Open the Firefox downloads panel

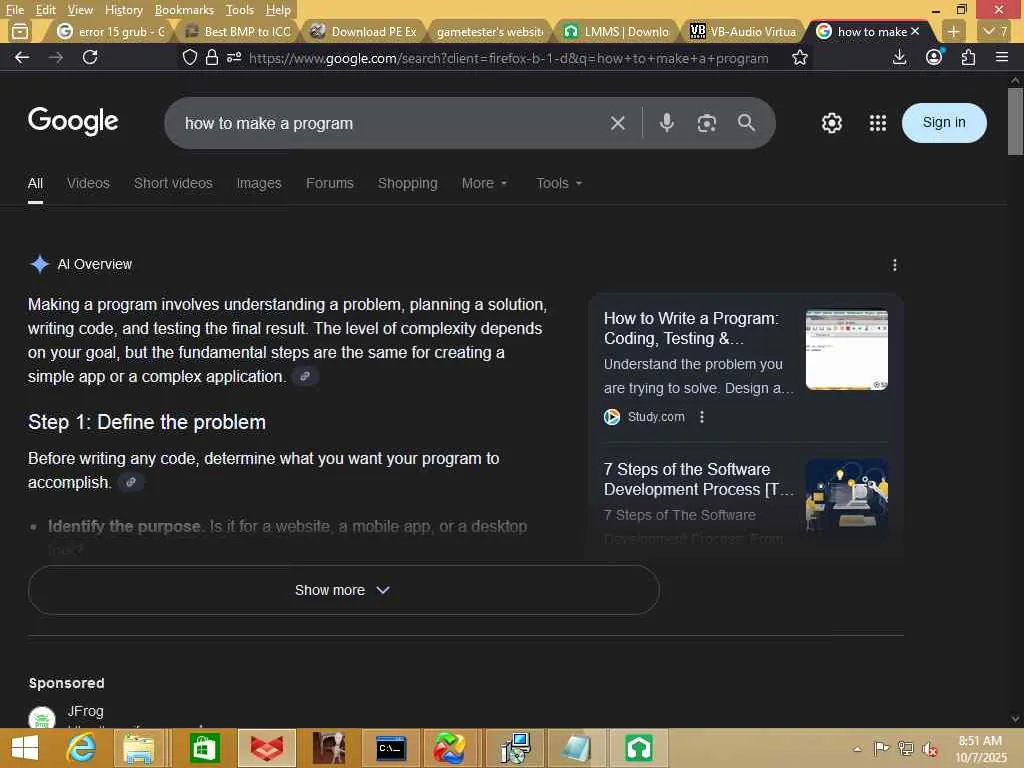899,57
